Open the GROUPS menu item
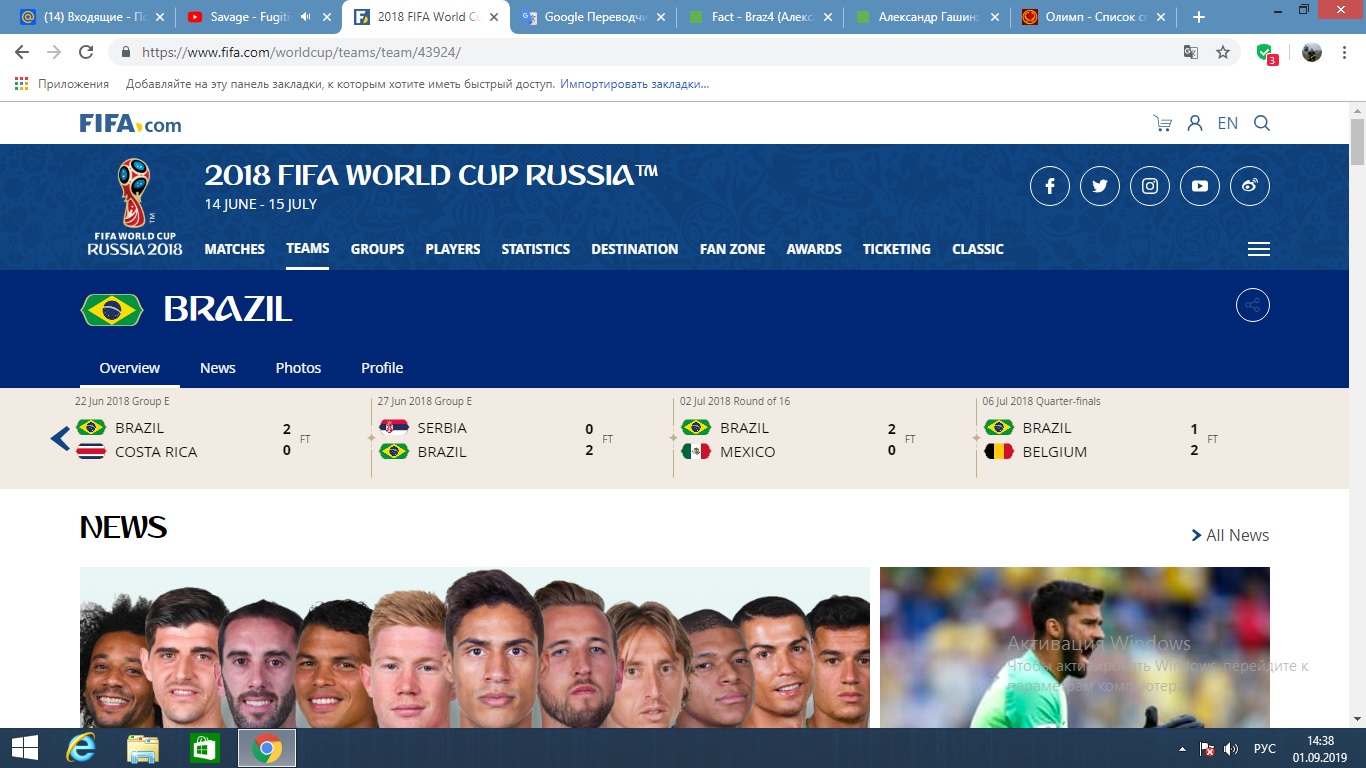Screen dimensions: 1366x768 [x=377, y=249]
